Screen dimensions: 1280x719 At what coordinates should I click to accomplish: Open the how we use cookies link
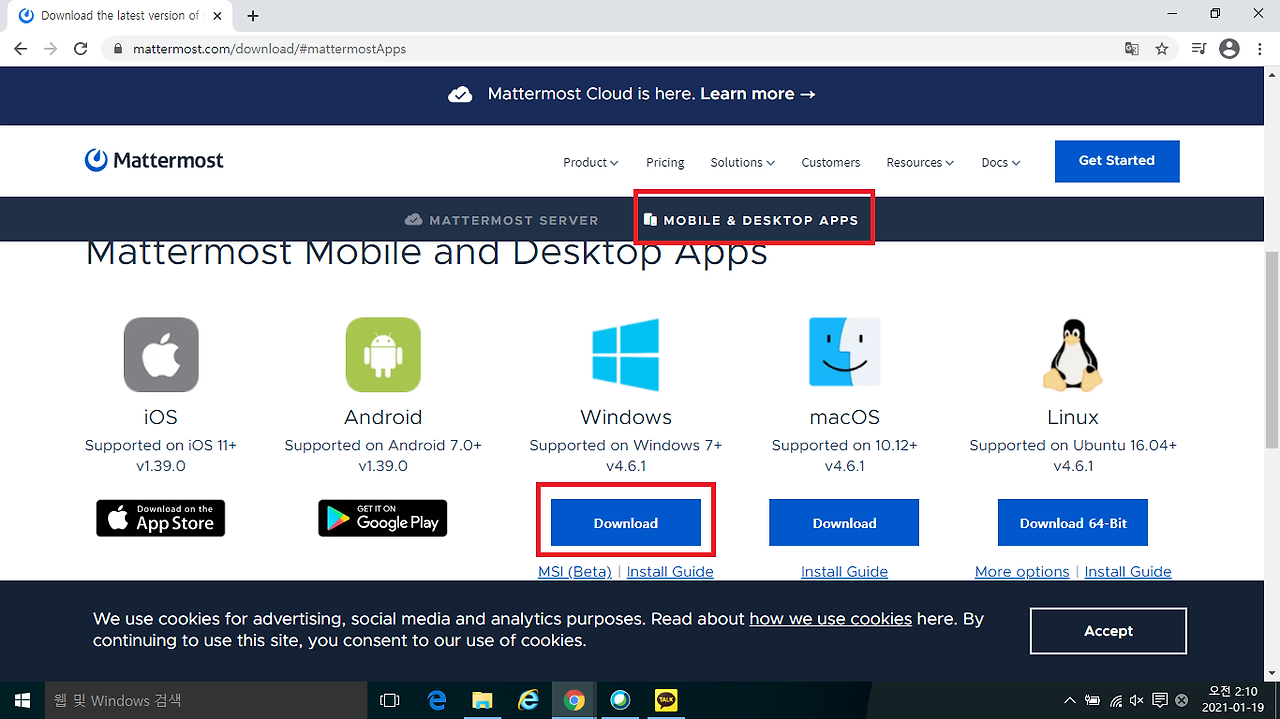click(831, 619)
